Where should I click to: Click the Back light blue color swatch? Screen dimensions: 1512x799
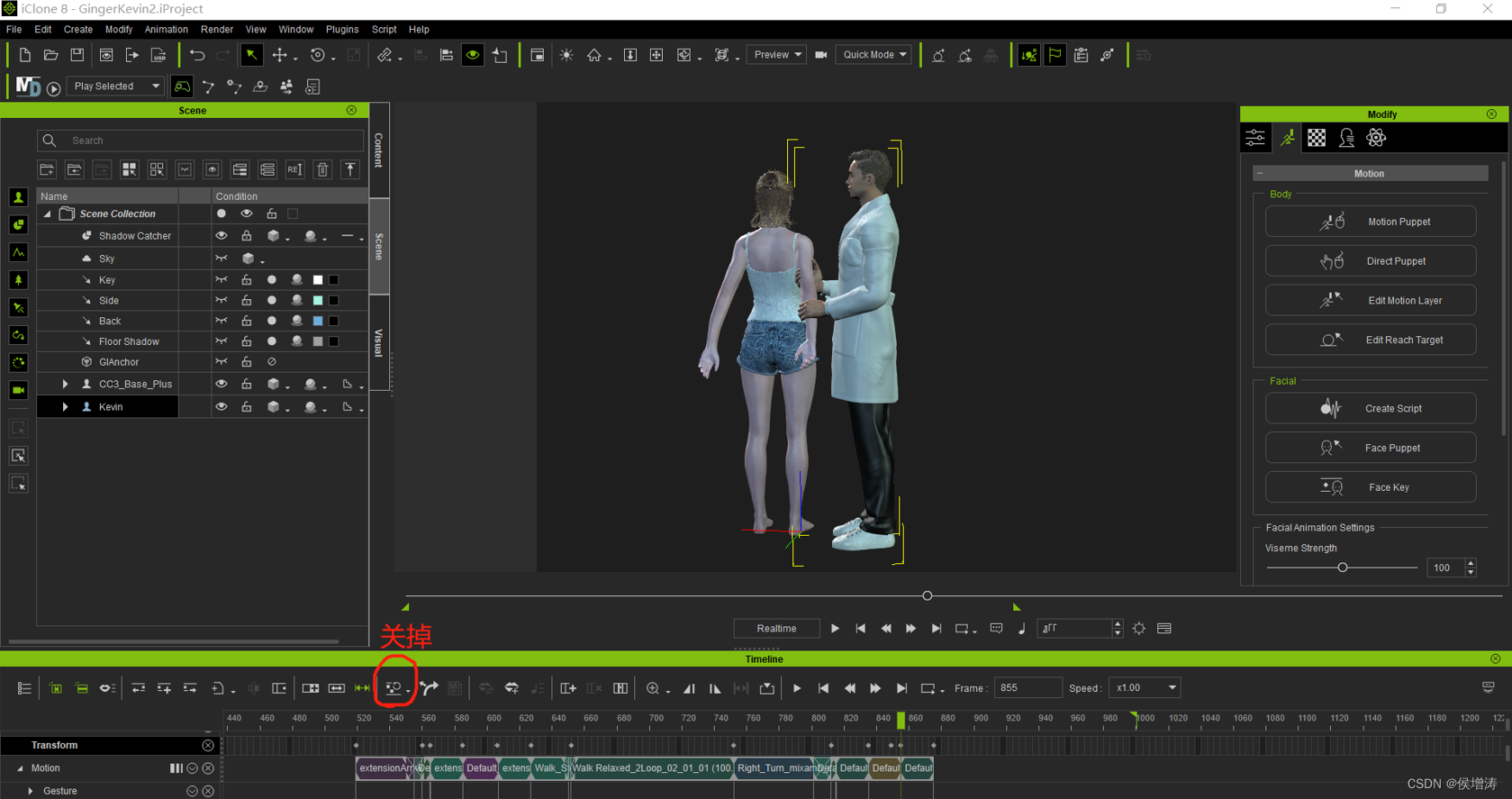tap(317, 321)
